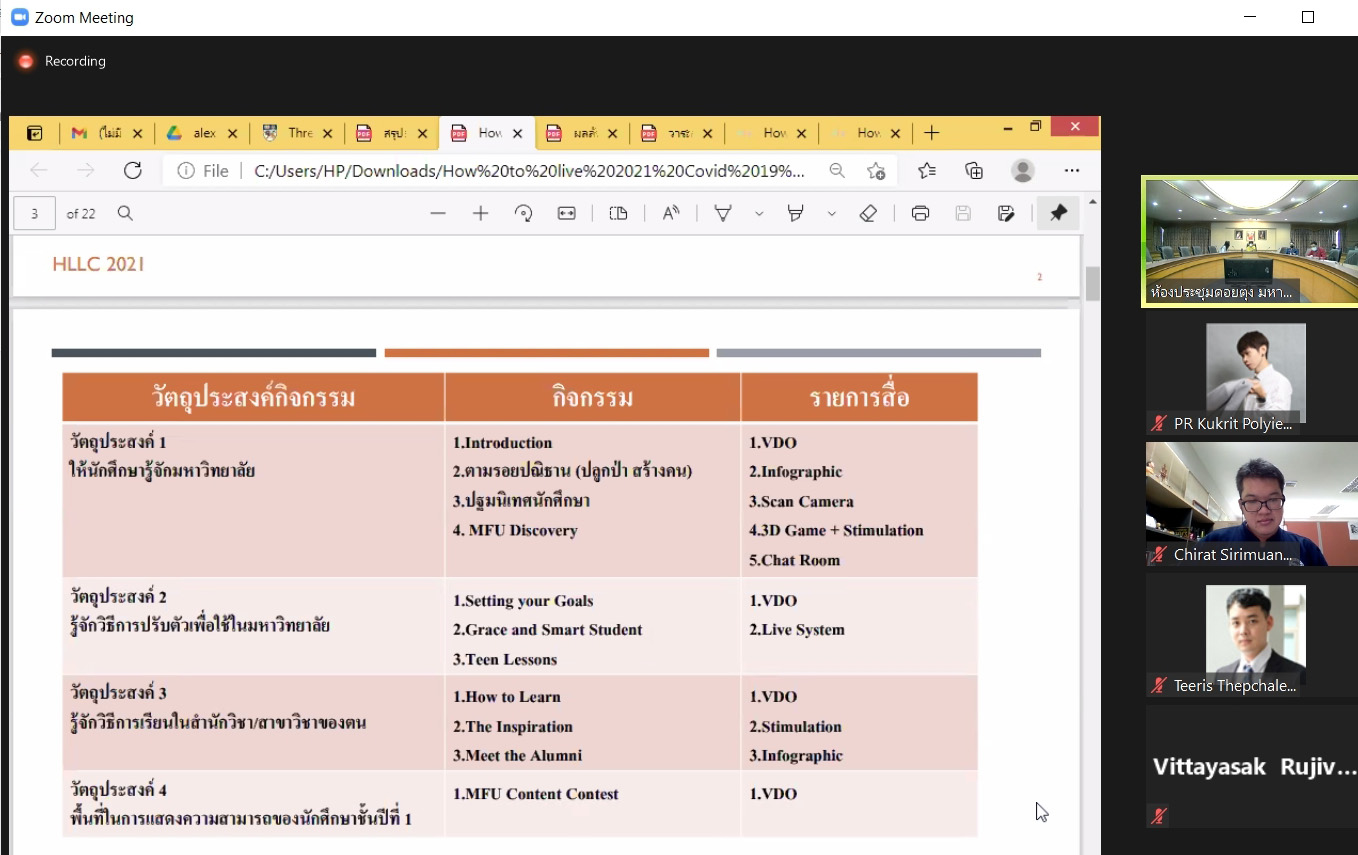
Task: Click the browser refresh button
Action: pyautogui.click(x=132, y=171)
